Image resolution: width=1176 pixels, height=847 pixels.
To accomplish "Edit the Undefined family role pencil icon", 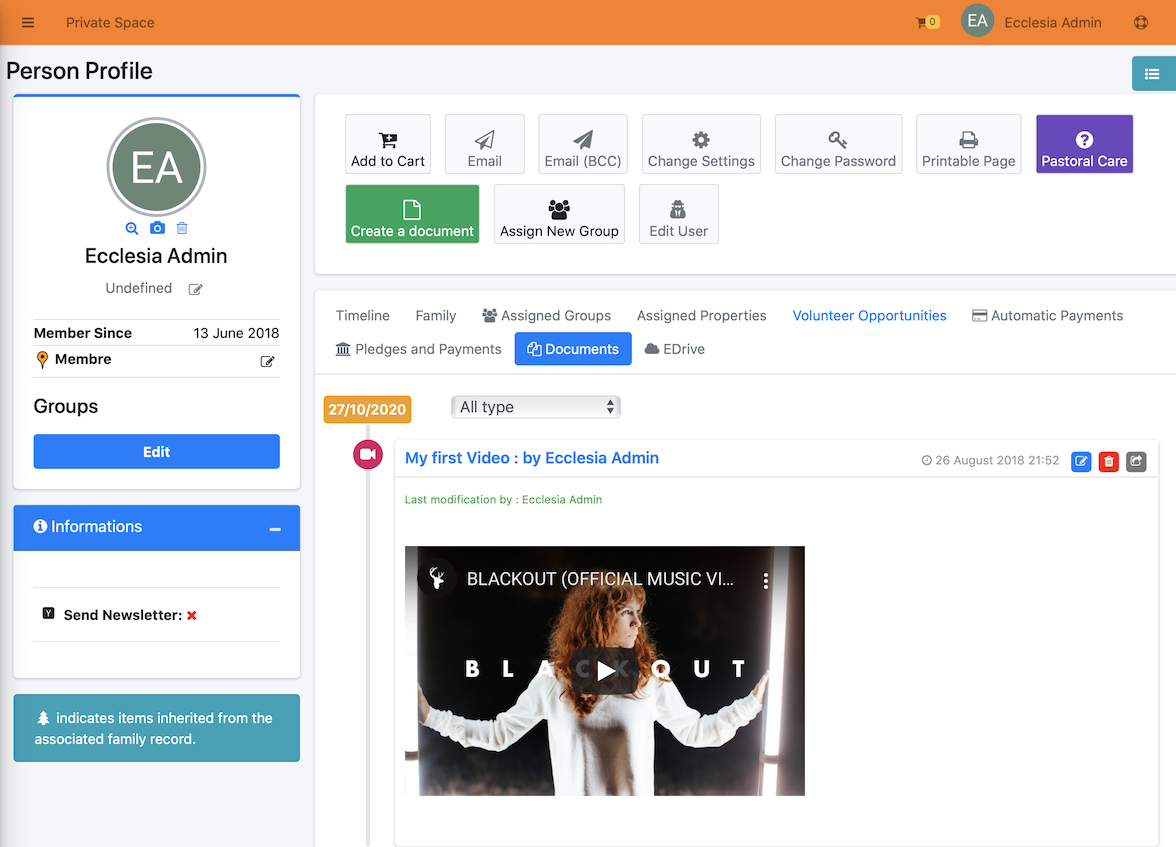I will coord(195,289).
